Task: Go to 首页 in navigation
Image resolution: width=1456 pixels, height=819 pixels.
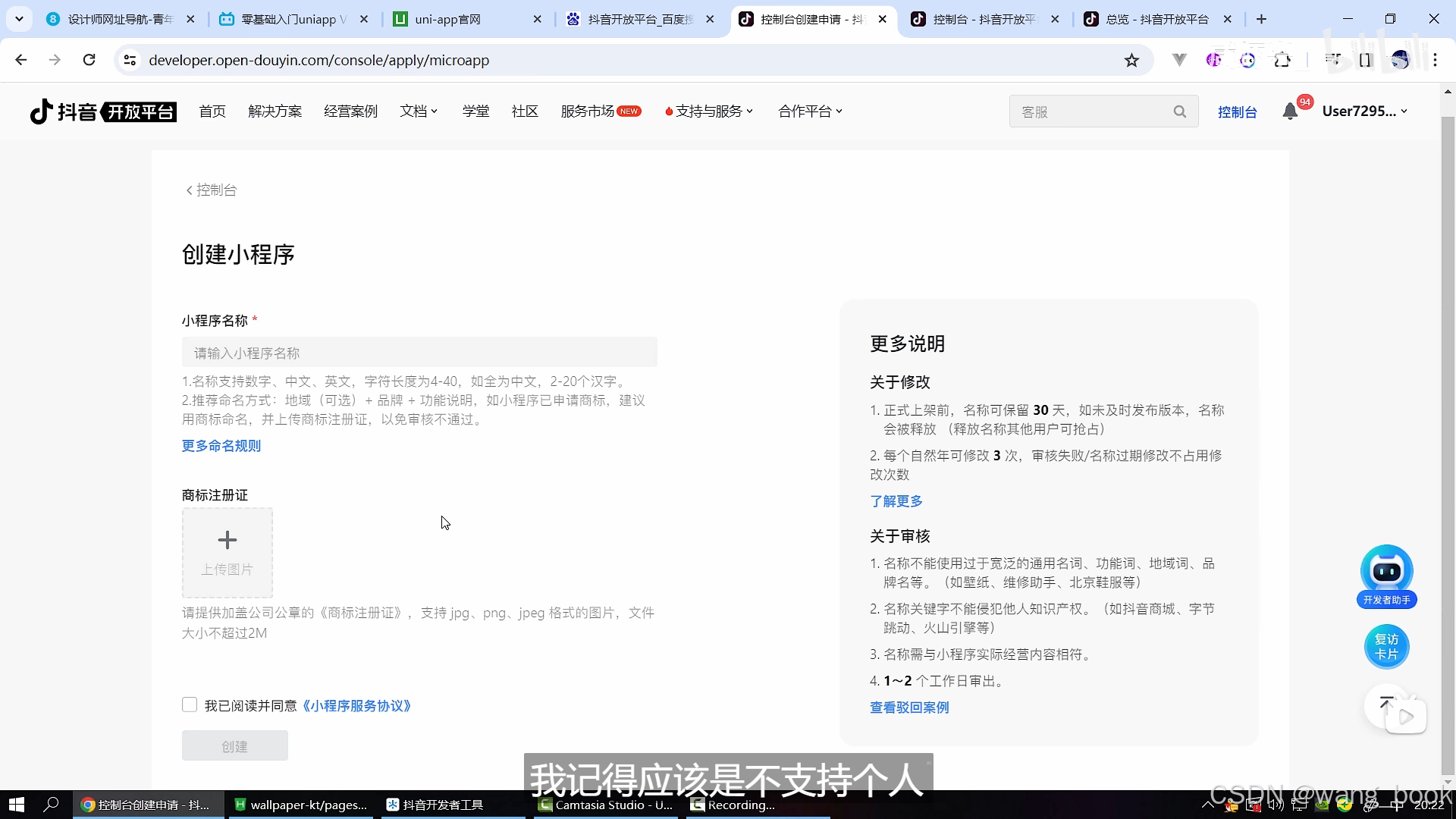Action: 212,111
